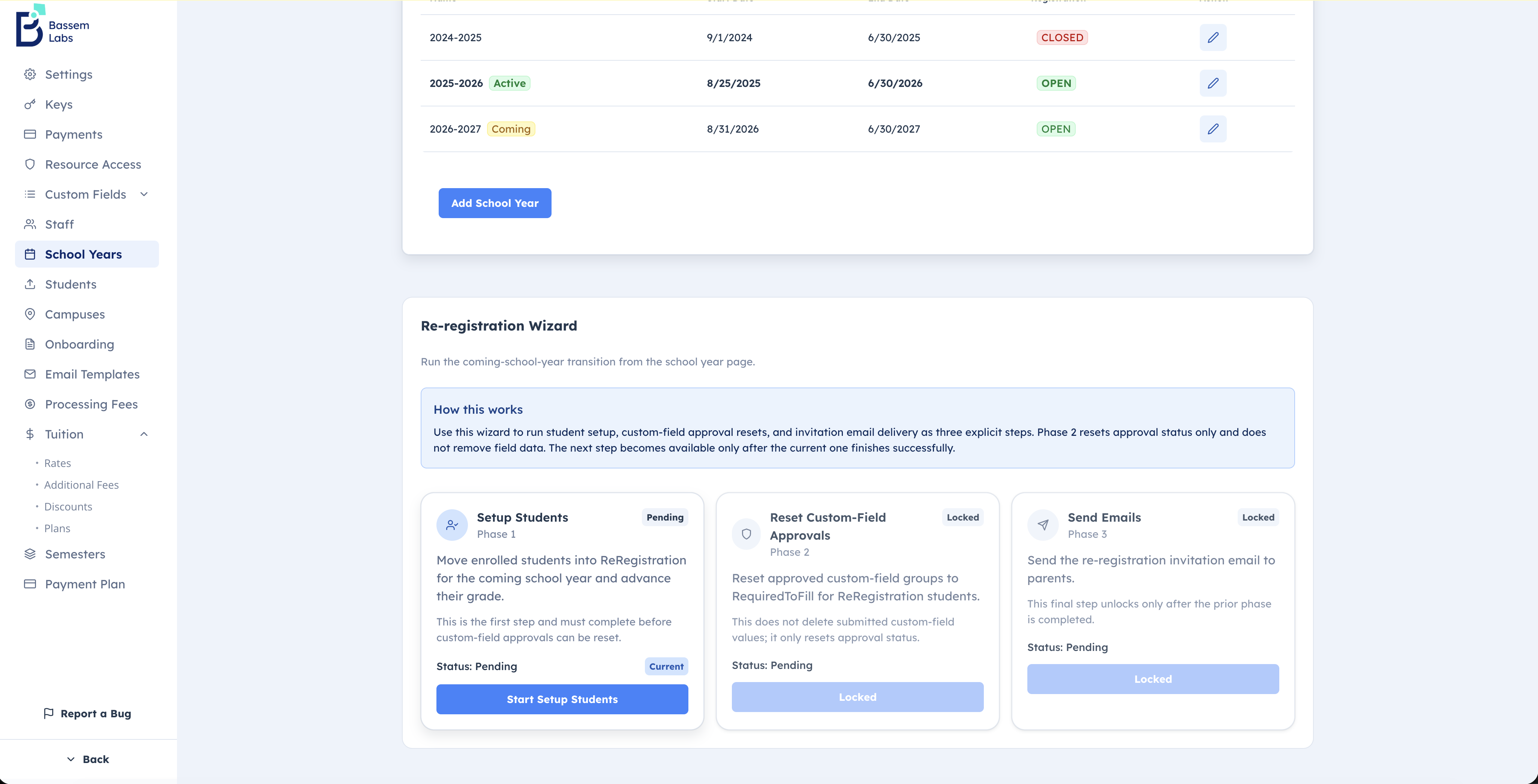Click the coin icon beside Processing Fees
The image size is (1538, 784).
[x=30, y=404]
